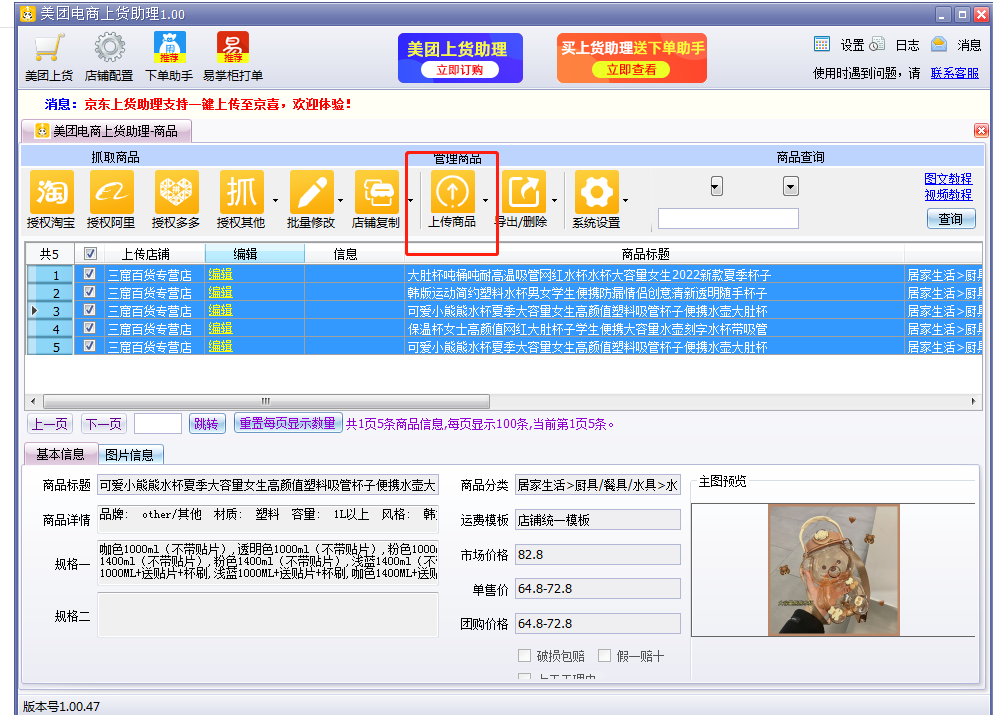Select row 2 title 韩版运动简约塑料水杯
993x715 pixels.
click(587, 293)
